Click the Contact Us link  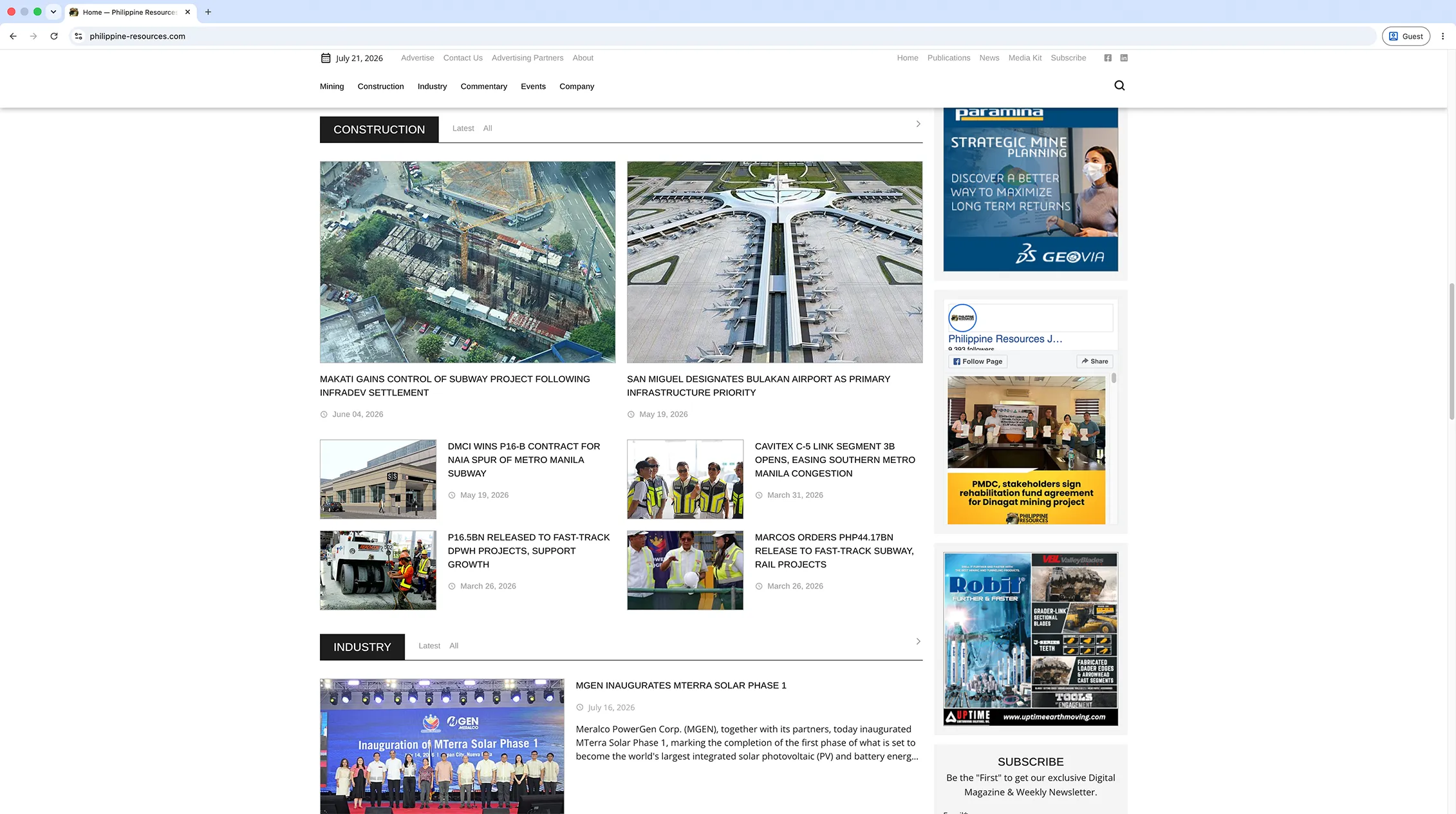463,58
